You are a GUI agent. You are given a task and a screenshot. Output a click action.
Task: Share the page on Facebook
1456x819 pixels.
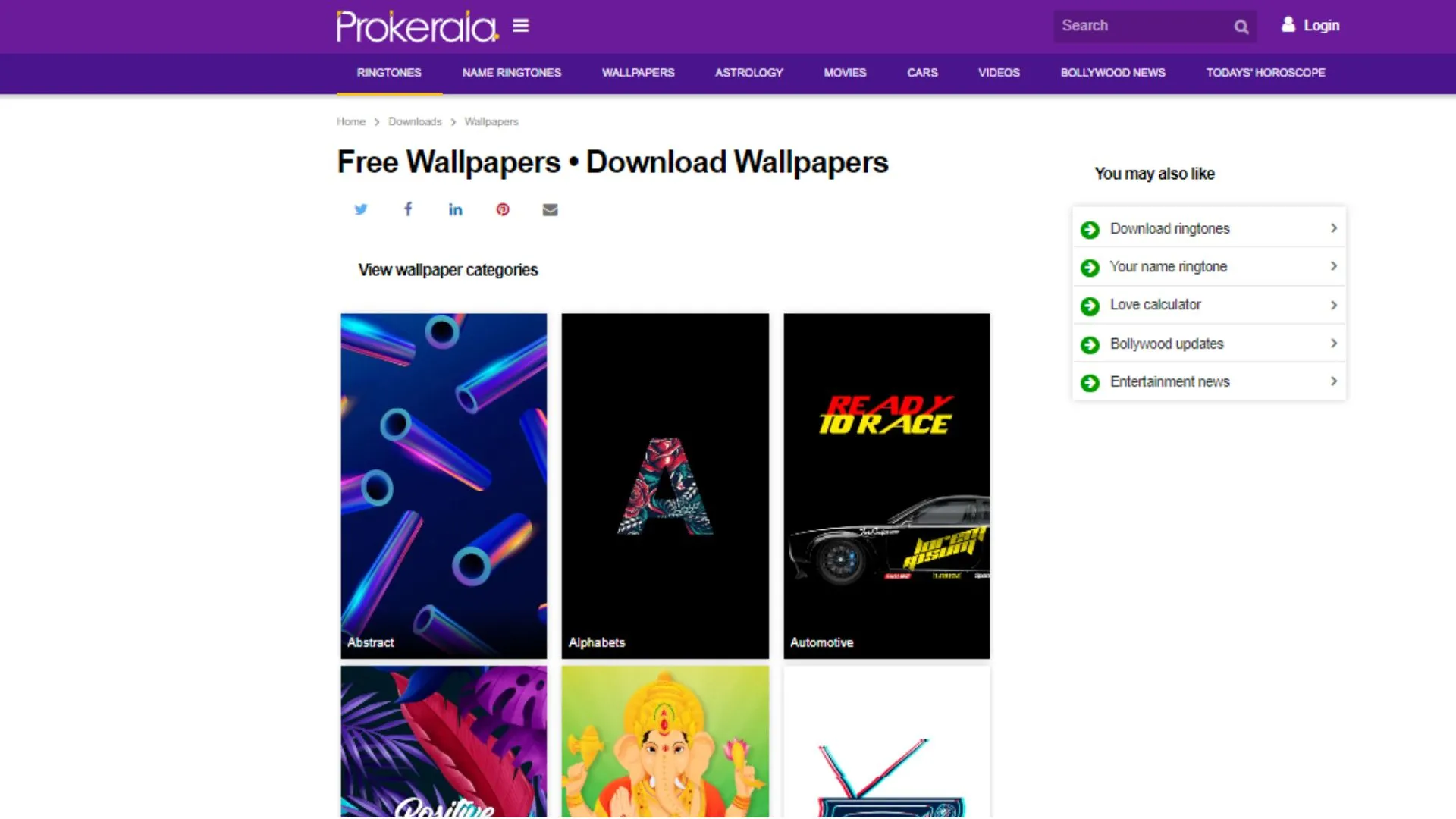click(408, 209)
